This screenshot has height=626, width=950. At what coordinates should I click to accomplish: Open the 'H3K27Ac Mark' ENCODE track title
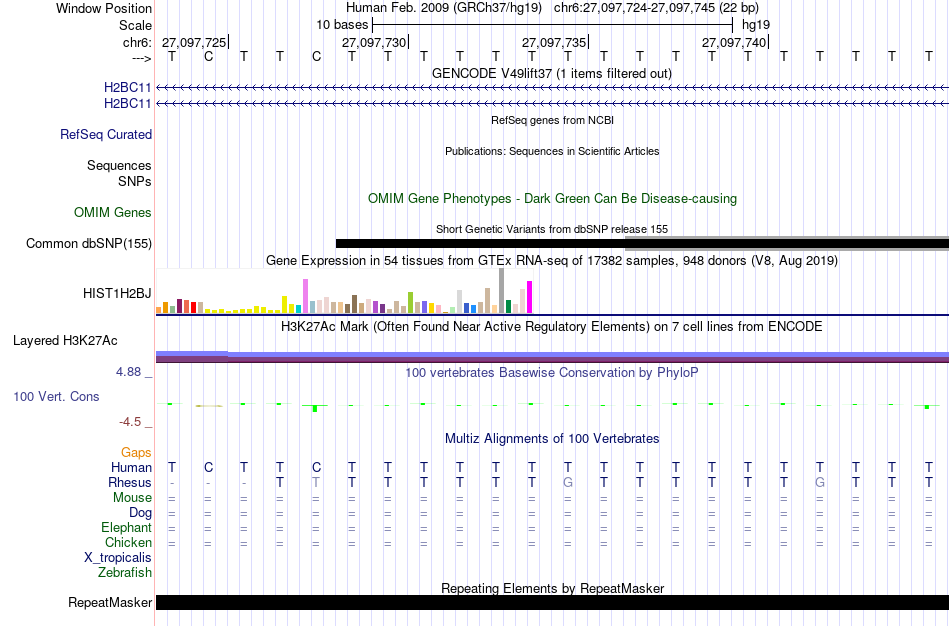[552, 327]
